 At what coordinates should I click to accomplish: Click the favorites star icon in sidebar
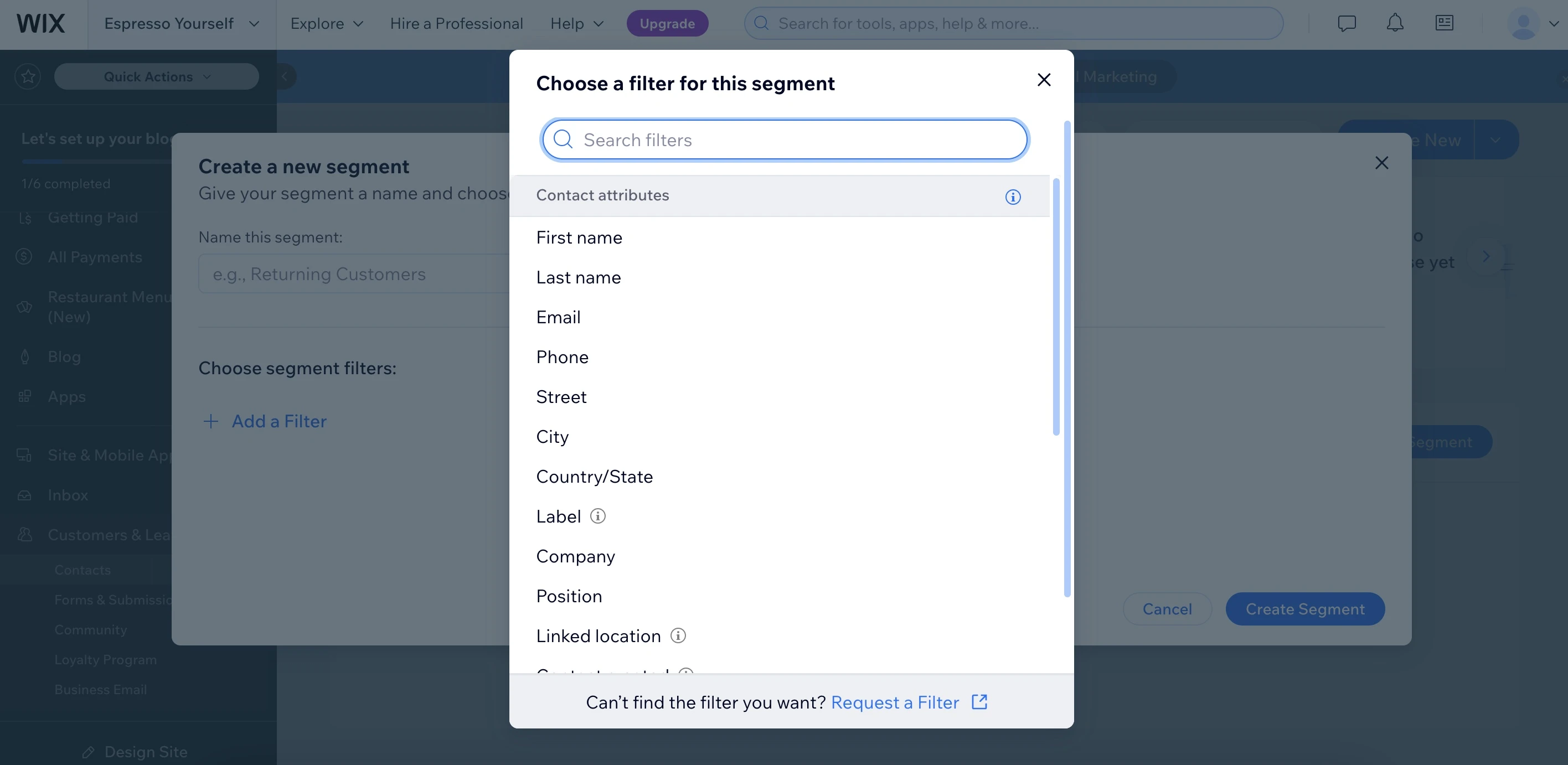tap(28, 77)
